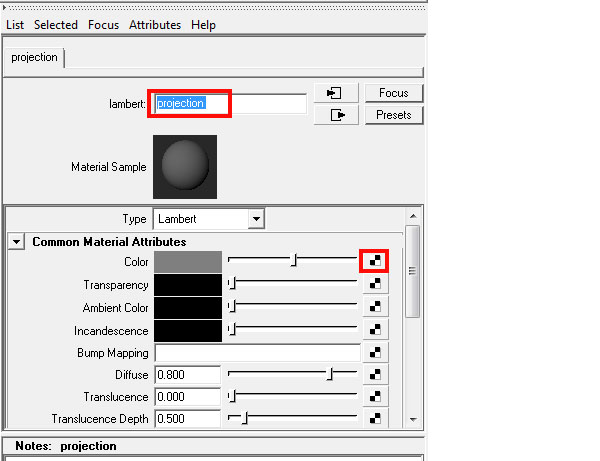Open the Help menu
Image resolution: width=600 pixels, height=461 pixels.
pos(204,25)
